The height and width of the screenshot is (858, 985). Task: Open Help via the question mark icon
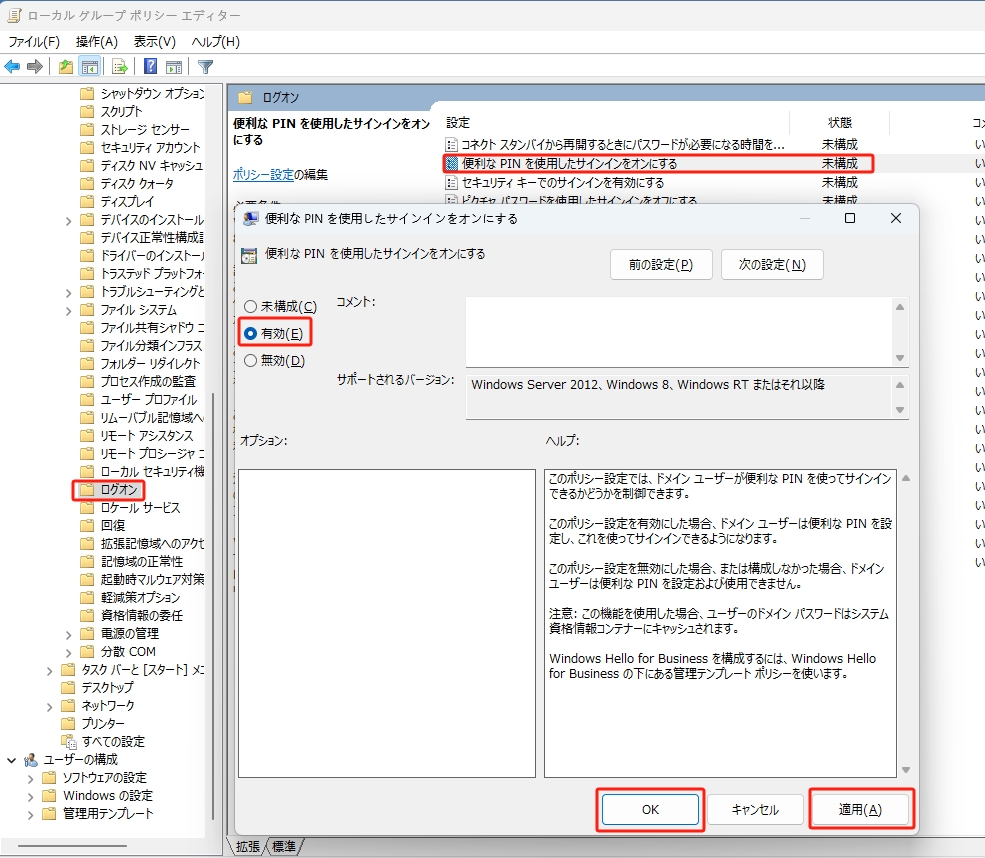[150, 67]
